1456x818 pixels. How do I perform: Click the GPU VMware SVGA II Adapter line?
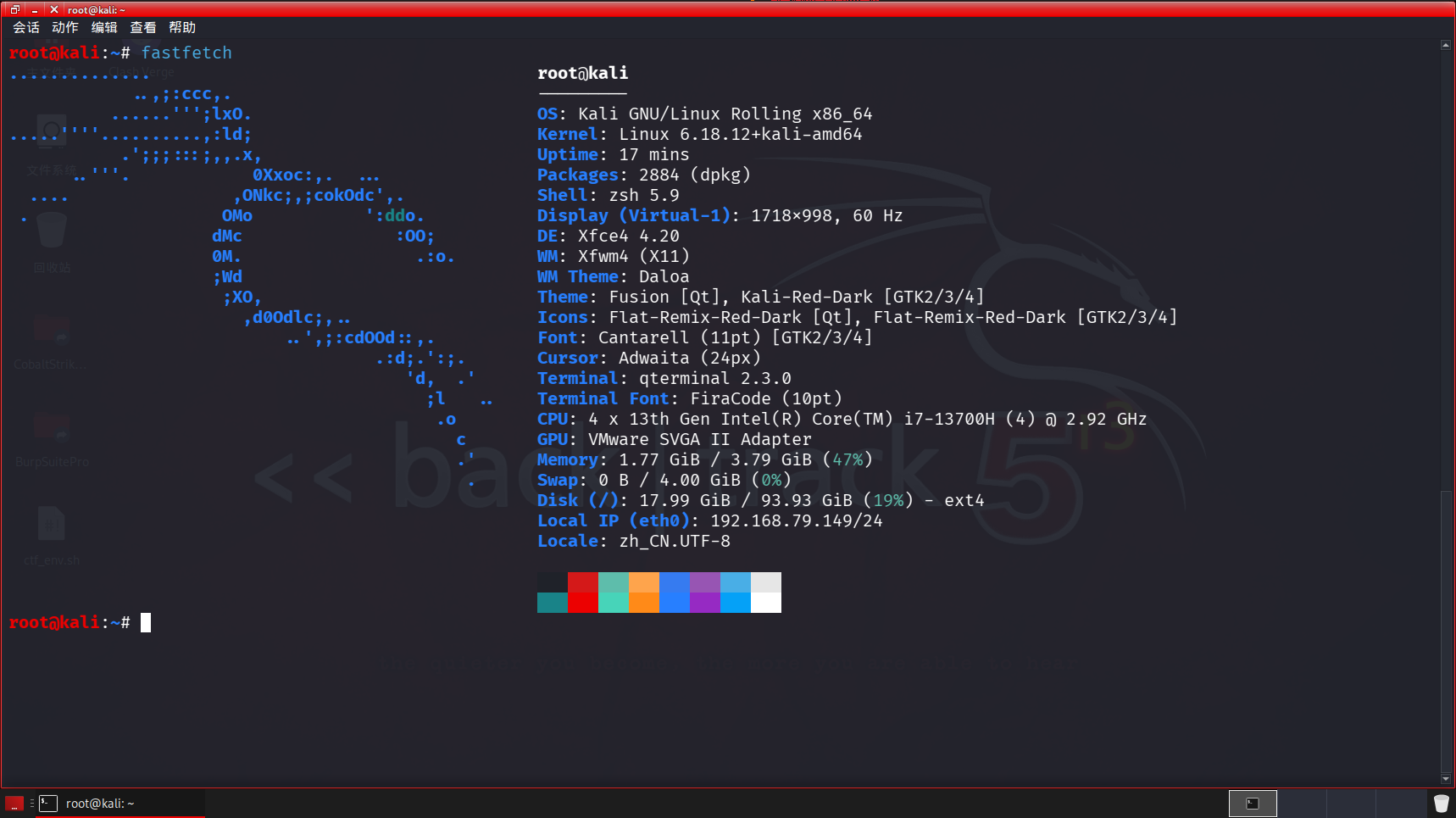click(674, 439)
